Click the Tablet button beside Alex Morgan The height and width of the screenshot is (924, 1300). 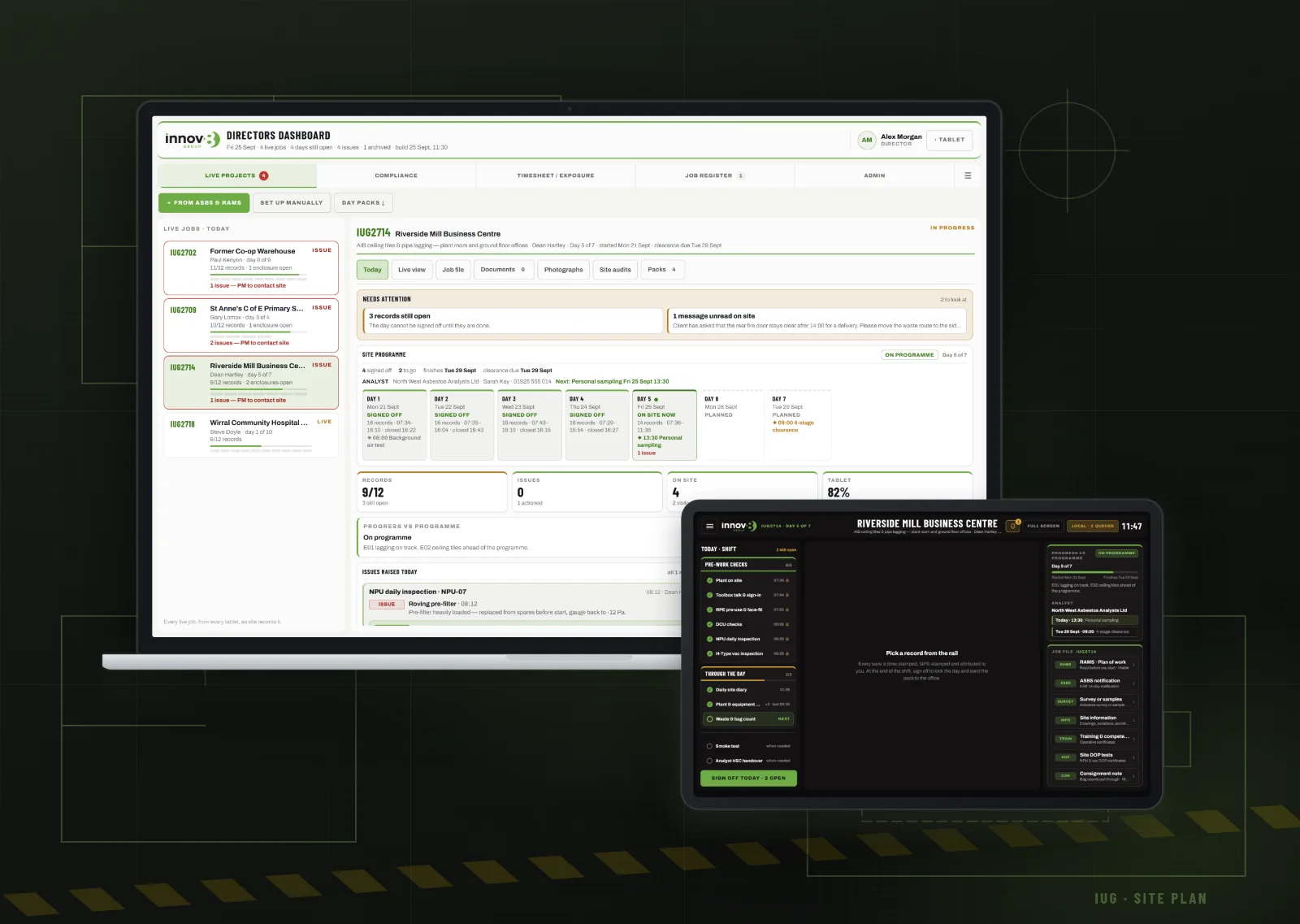[950, 140]
